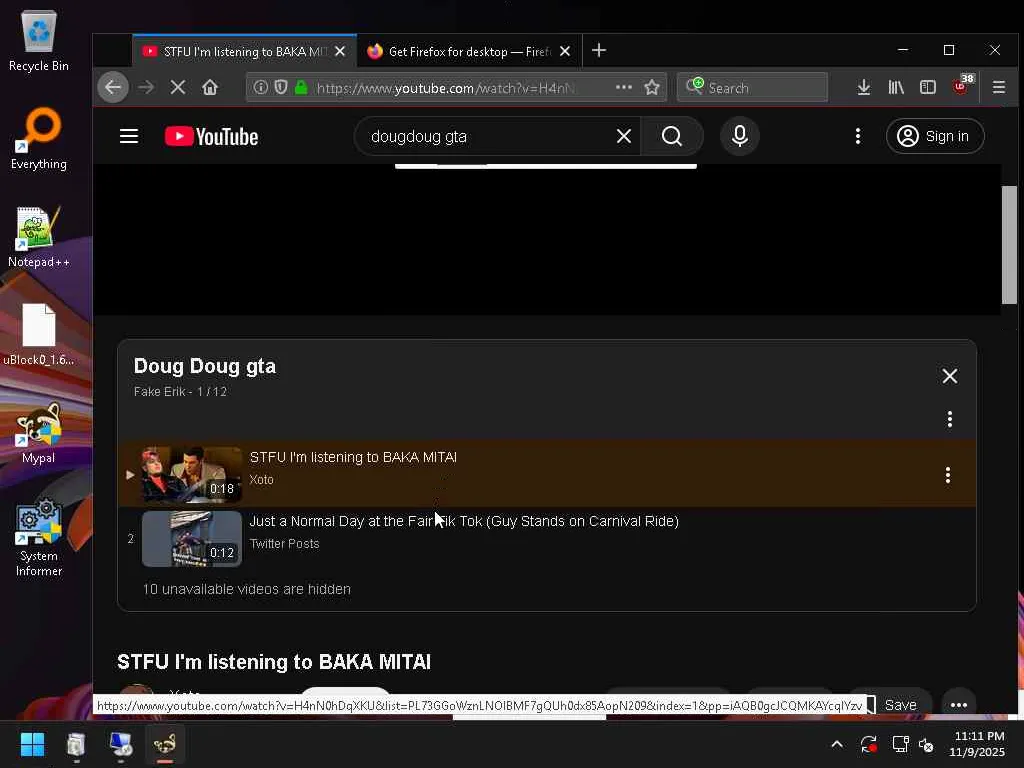Click the video player area
This screenshot has width=1024, height=768.
point(547,240)
